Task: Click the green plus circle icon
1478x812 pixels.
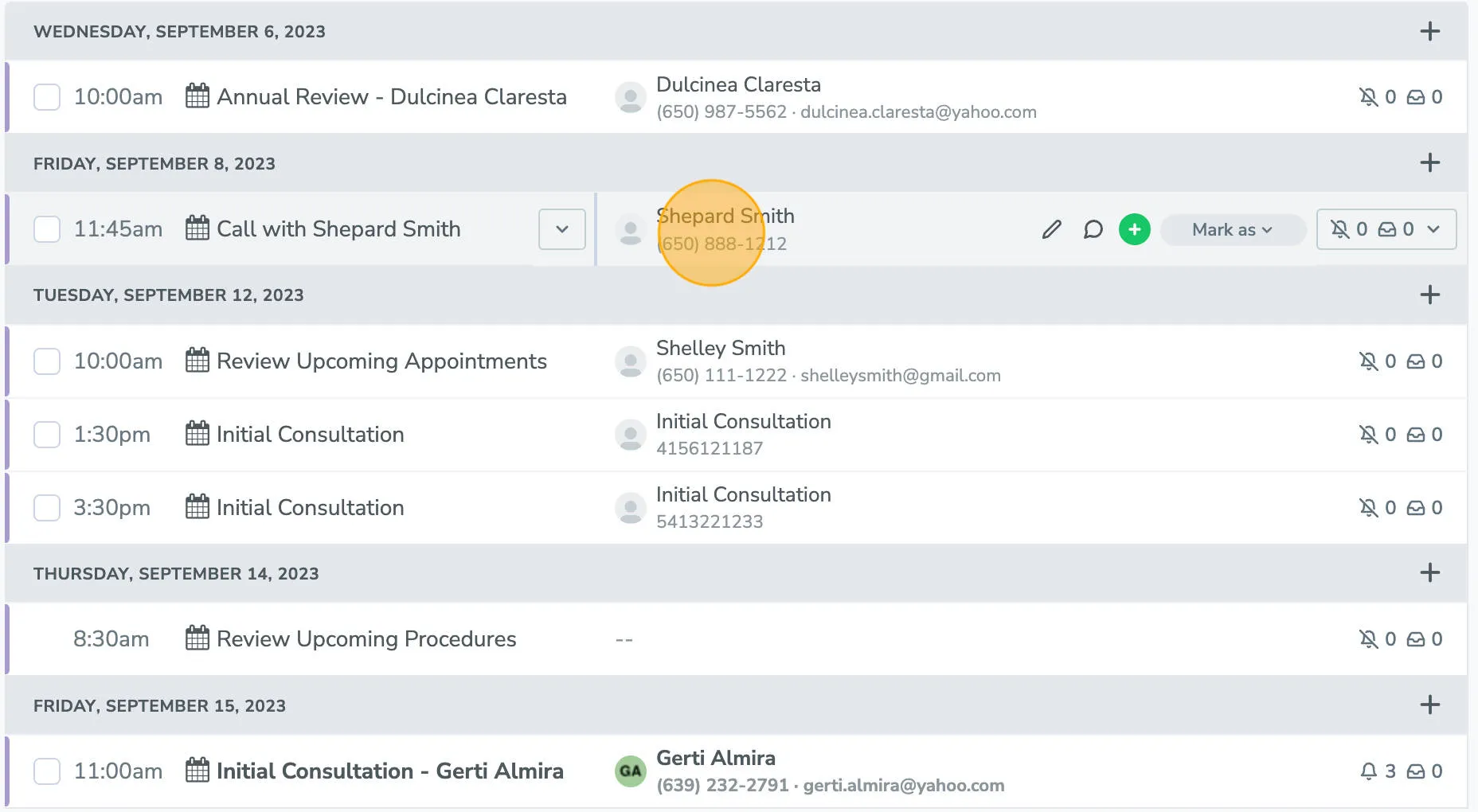Action: (1134, 229)
